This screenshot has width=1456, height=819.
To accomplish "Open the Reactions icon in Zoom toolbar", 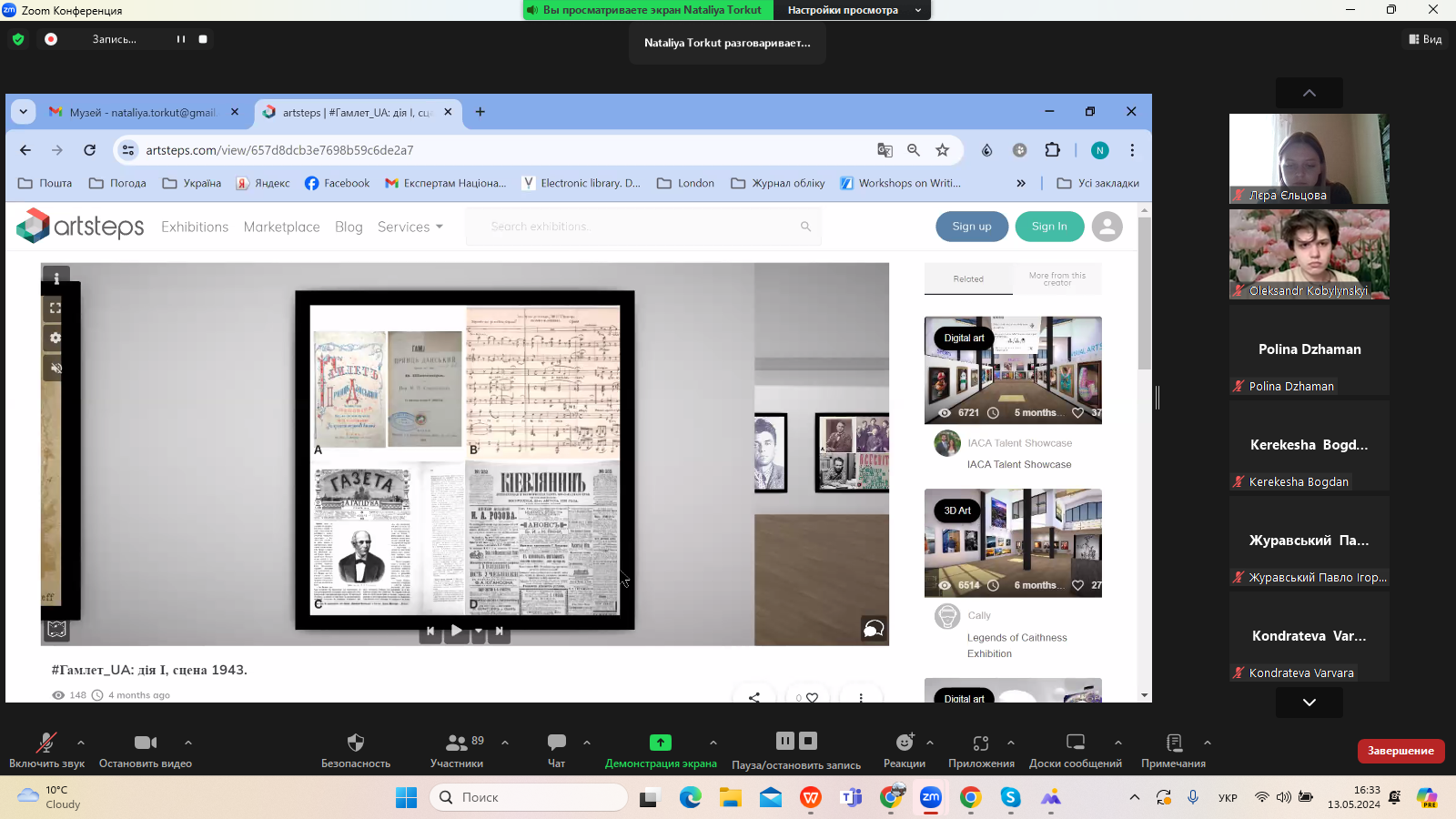I will click(x=904, y=743).
